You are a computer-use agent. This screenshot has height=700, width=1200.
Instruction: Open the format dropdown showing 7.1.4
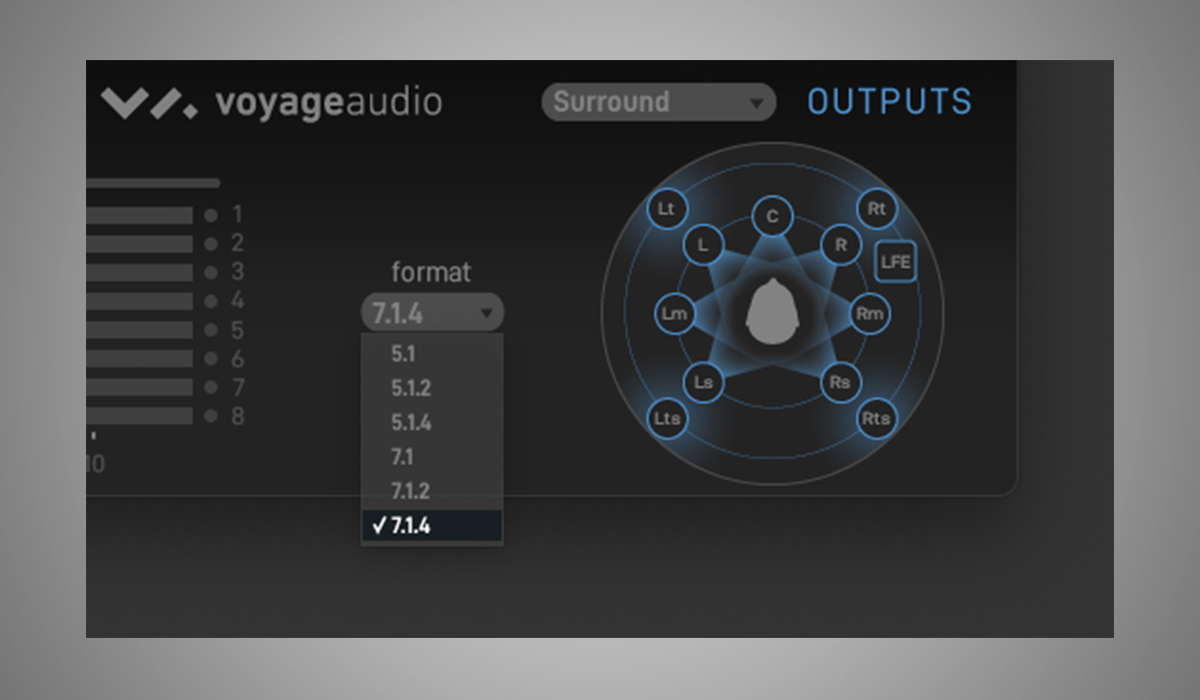pos(432,314)
